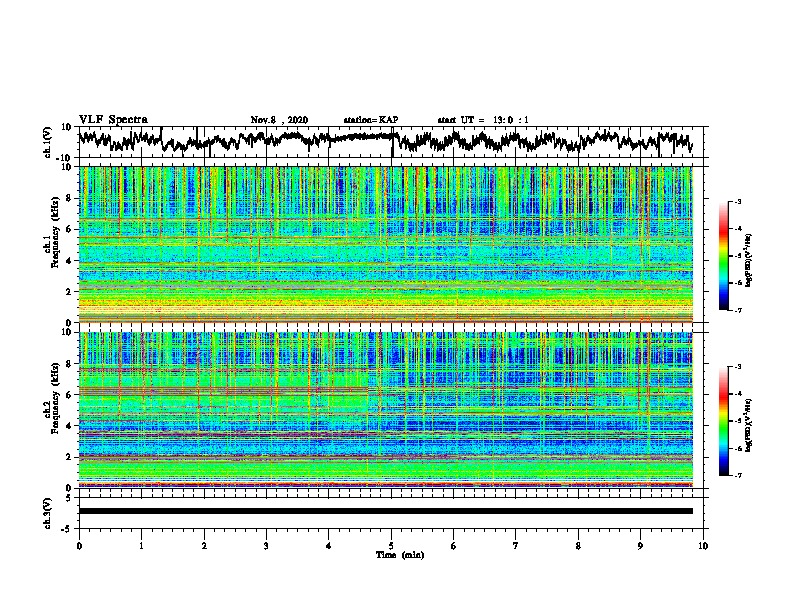Click the '-3' value on ch.1 color scale
792x612 pixels.
[x=737, y=201]
